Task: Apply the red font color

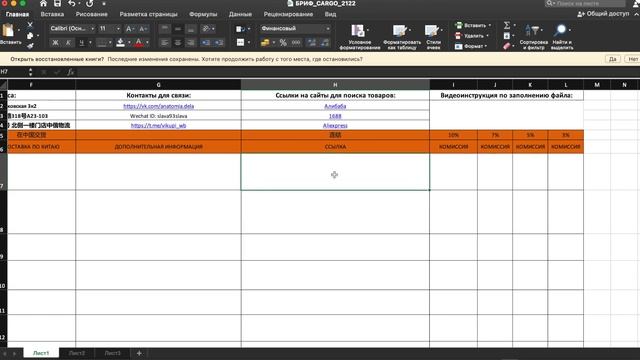Action: tap(139, 42)
